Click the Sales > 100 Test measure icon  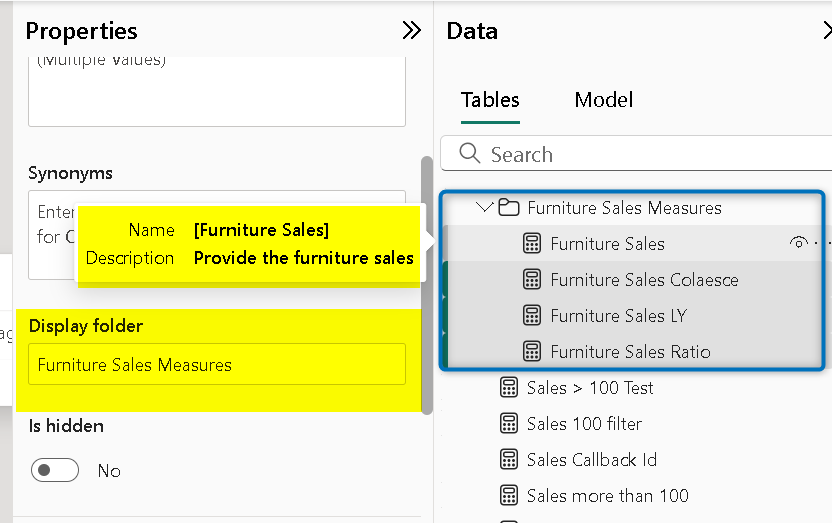tap(509, 388)
